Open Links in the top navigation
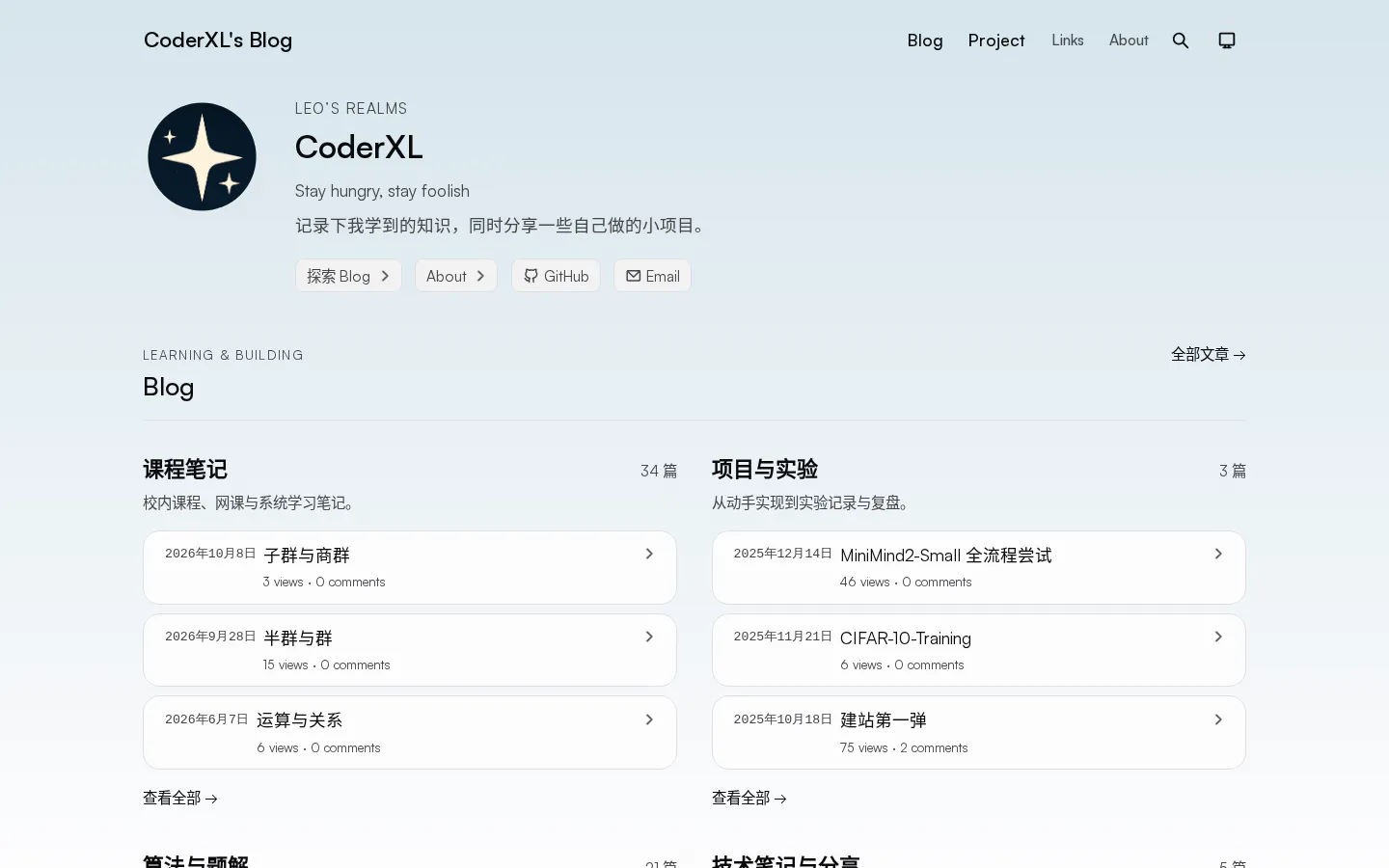1389x868 pixels. tap(1068, 41)
